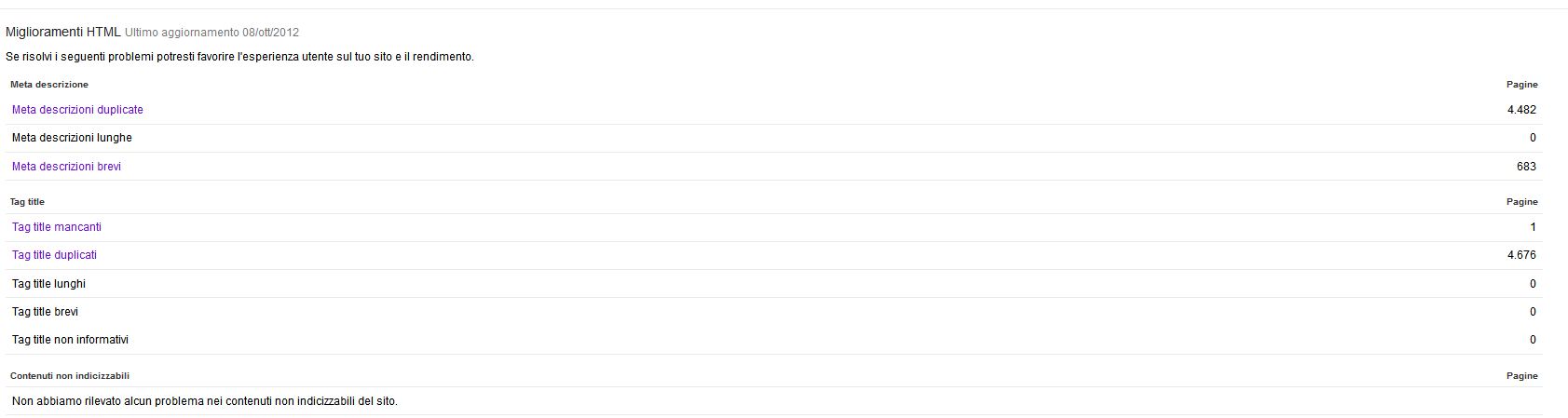The width and height of the screenshot is (1568, 418).
Task: Select the Meta descrizioni lunghe row label
Action: (x=72, y=138)
